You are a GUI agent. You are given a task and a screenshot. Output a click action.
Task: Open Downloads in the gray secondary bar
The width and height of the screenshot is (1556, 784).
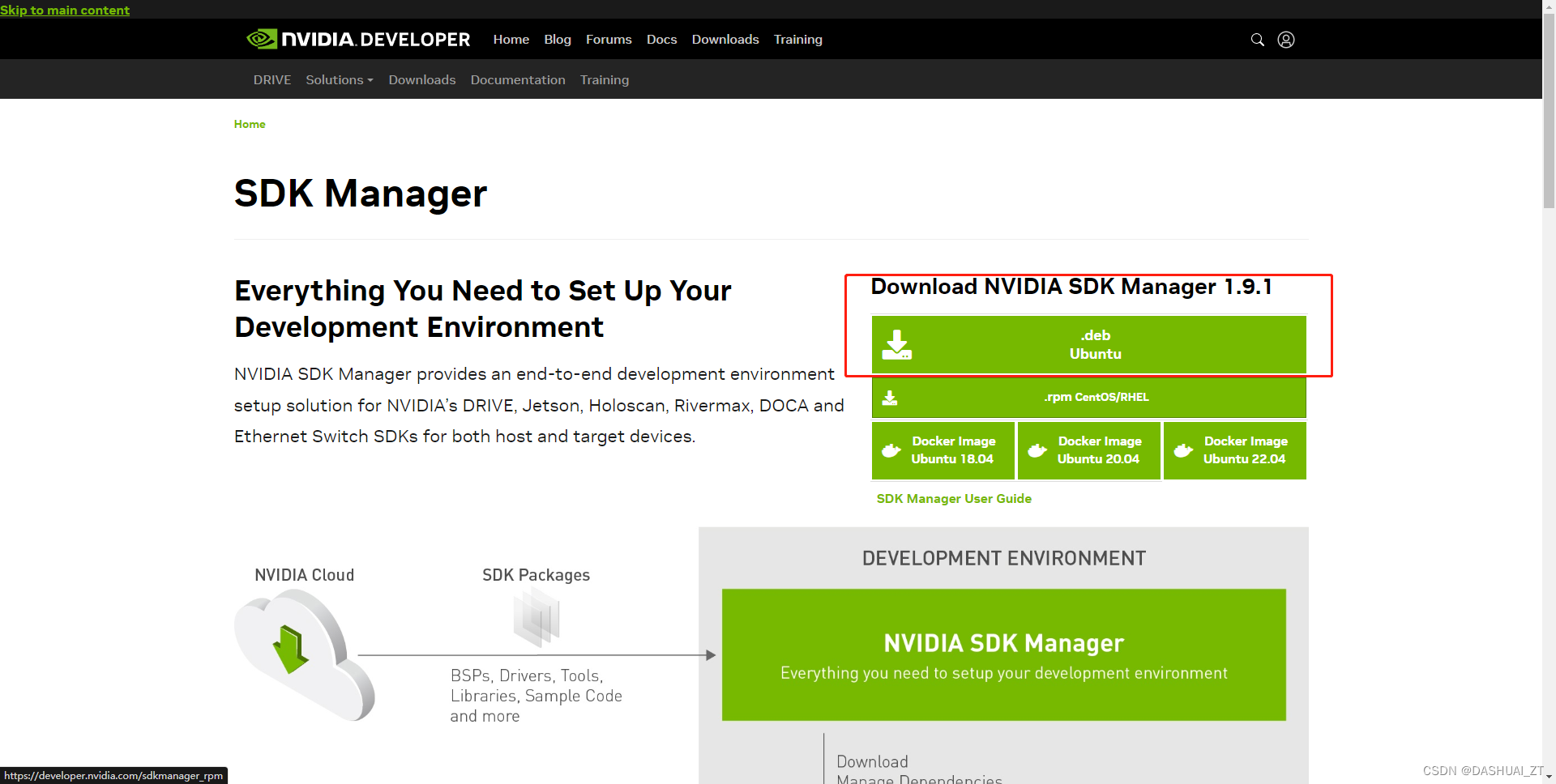click(x=422, y=79)
